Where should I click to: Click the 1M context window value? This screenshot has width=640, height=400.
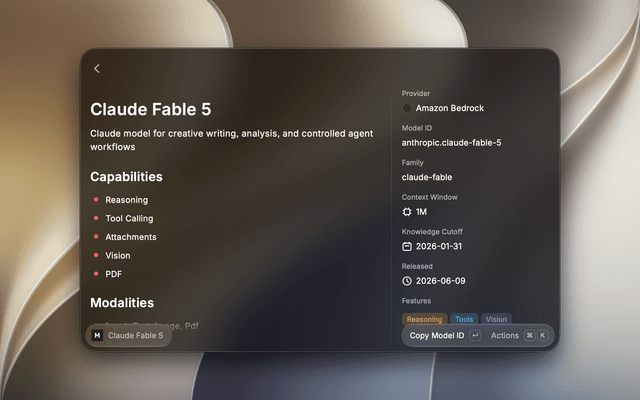pos(421,212)
